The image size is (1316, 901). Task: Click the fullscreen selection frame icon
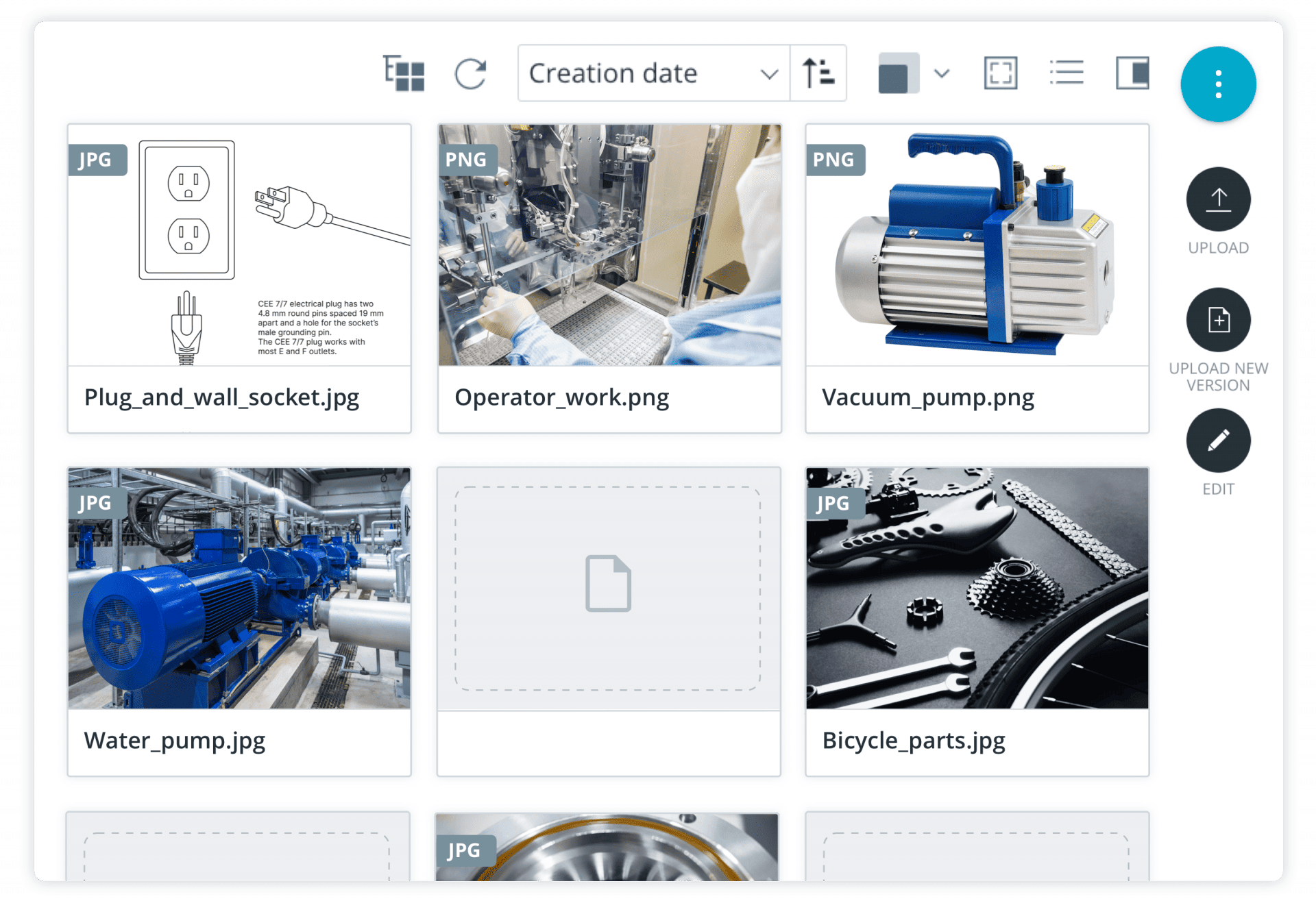tap(1000, 73)
